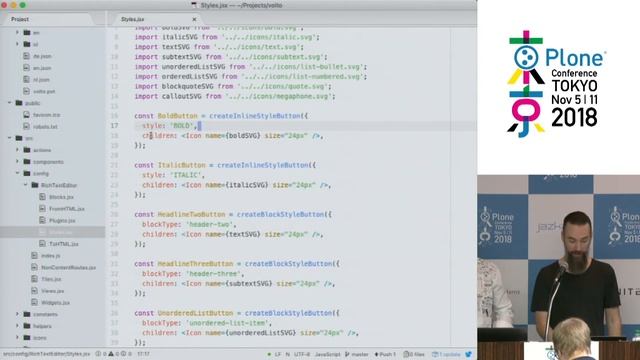Image resolution: width=640 pixels, height=360 pixels.
Task: Click the volto.pot file icon
Action: coord(27,91)
